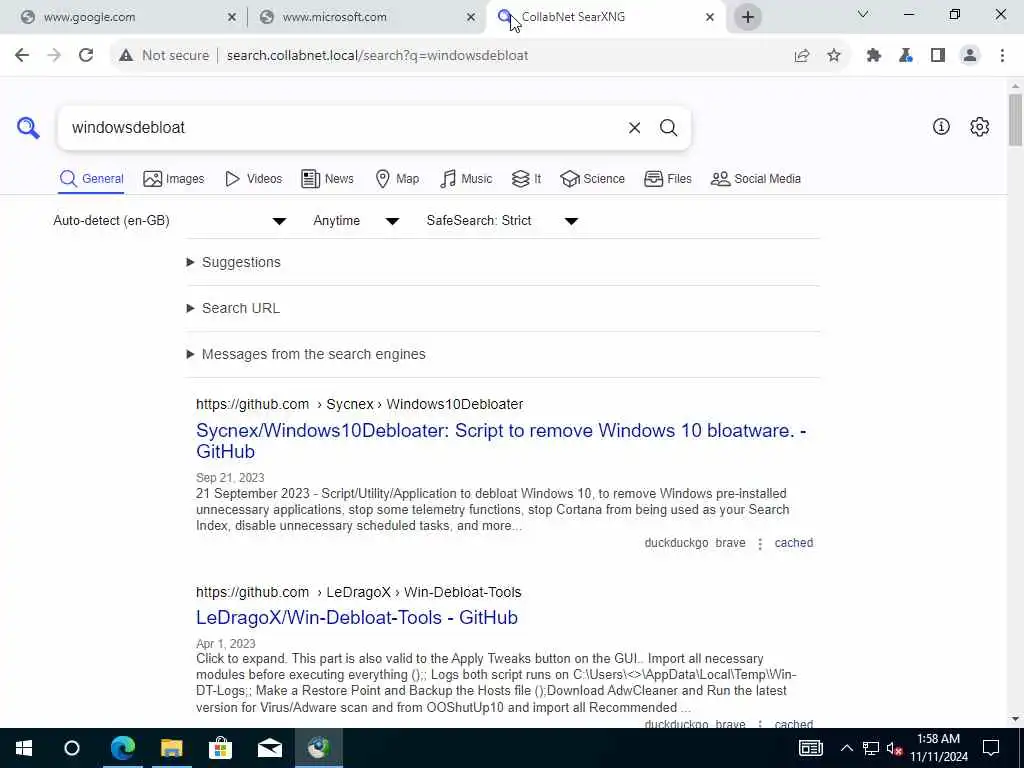Go back in browser history
This screenshot has width=1024, height=768.
(x=22, y=56)
